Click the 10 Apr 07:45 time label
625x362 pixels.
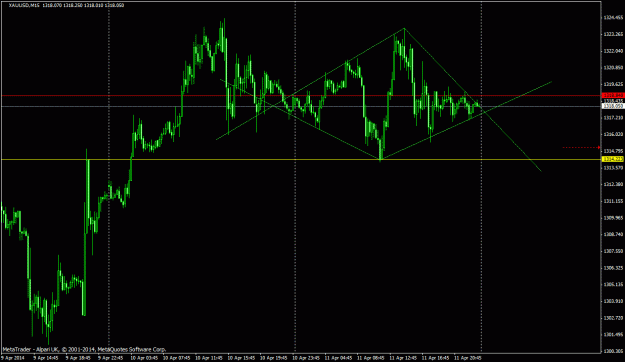point(177,358)
